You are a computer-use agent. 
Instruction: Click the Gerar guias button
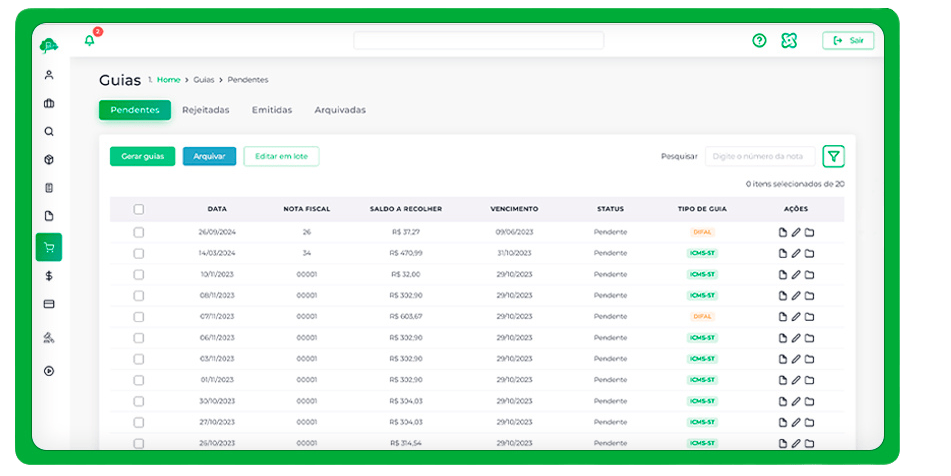[x=143, y=156]
